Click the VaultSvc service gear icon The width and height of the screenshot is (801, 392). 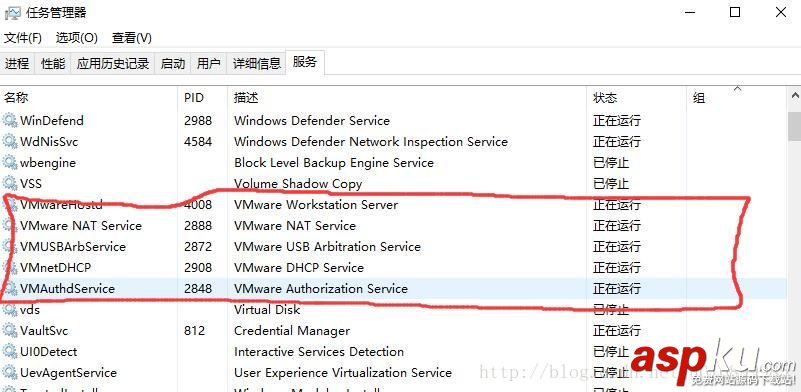tap(10, 331)
